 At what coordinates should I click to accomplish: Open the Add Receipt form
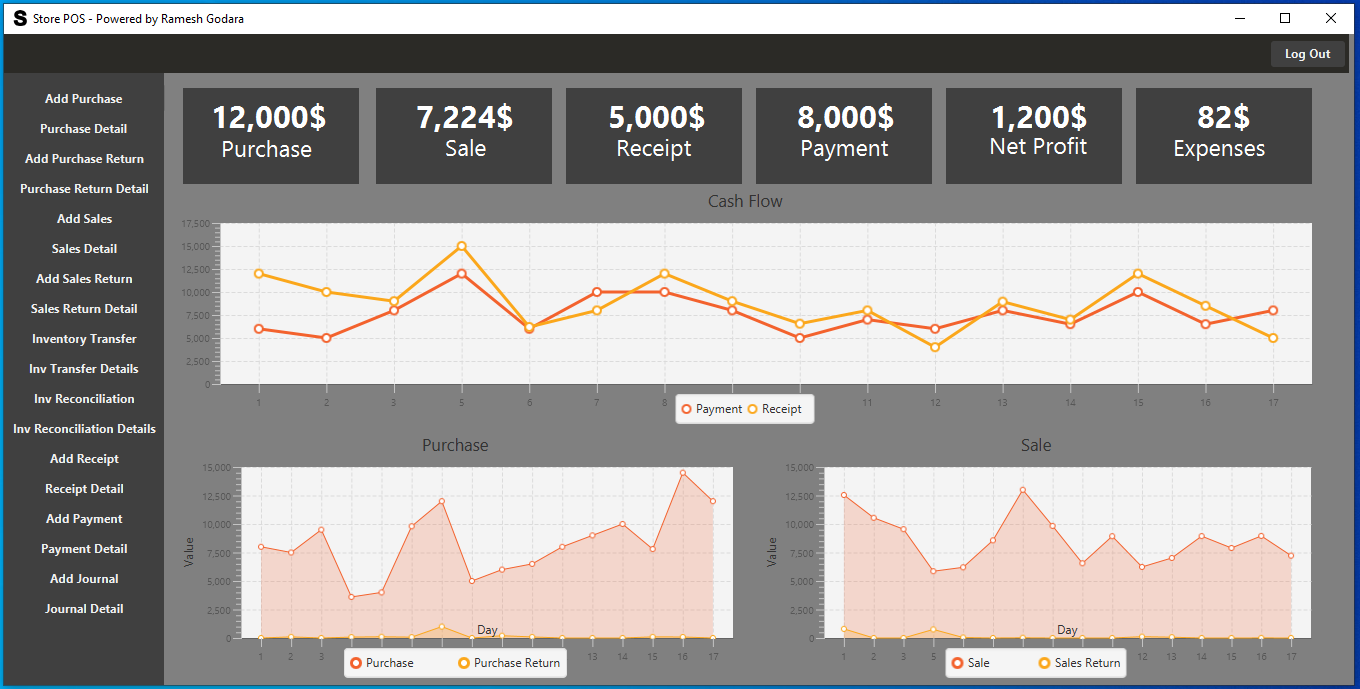click(84, 459)
